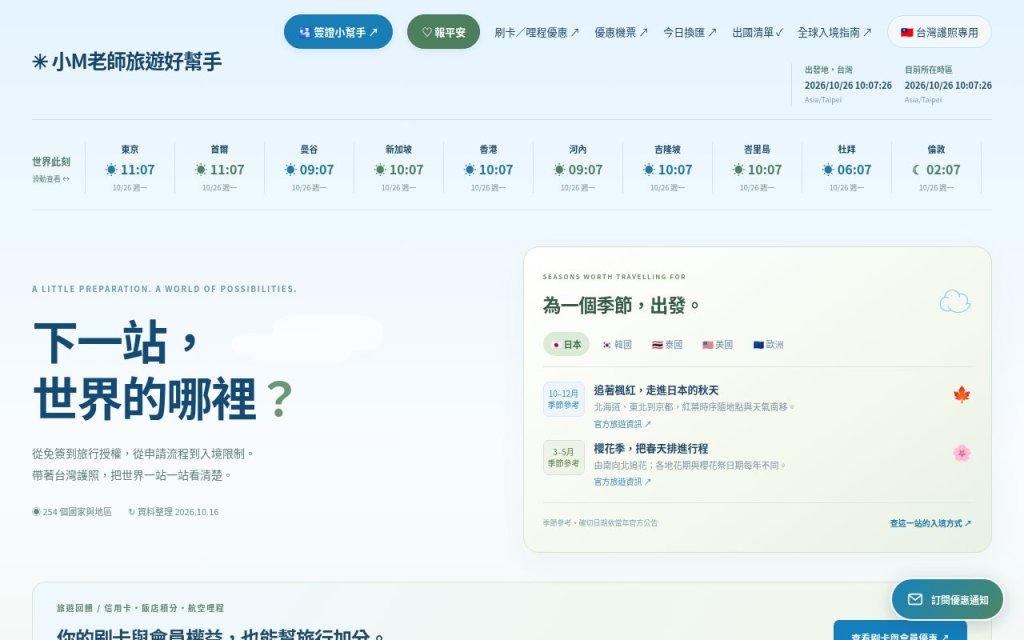Switch to the 歐洲 season tab
1024x640 pixels.
tap(768, 344)
